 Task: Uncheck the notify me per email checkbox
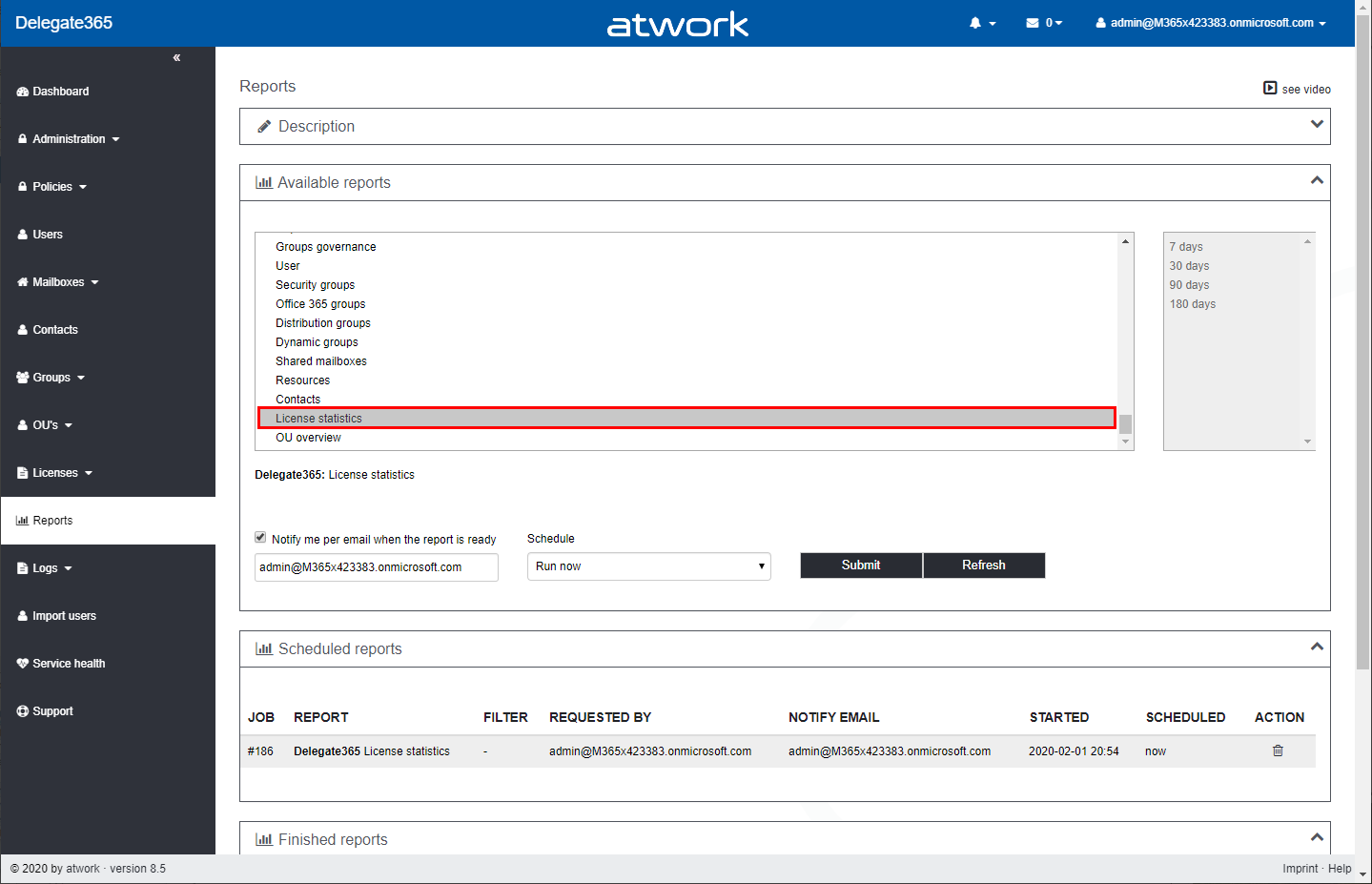260,538
